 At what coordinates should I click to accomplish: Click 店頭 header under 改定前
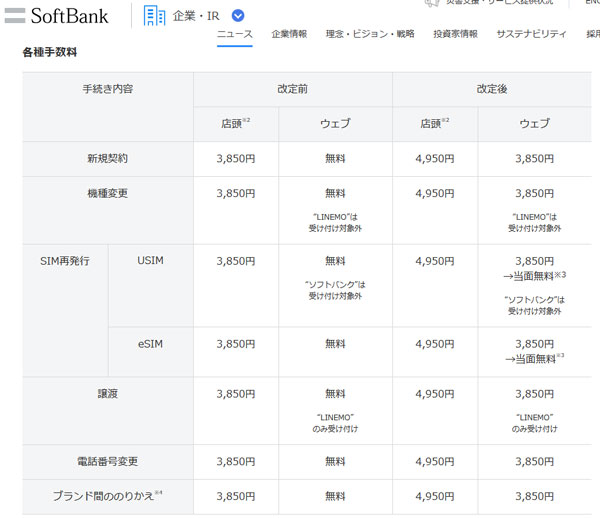coord(235,123)
